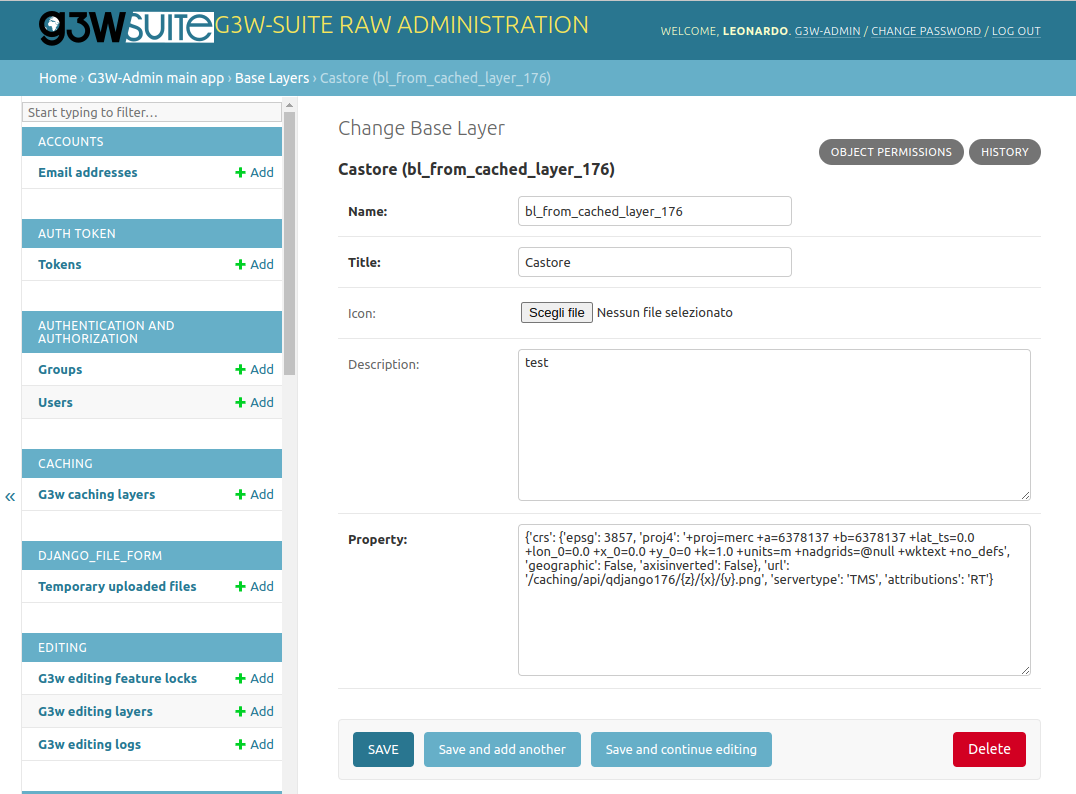Image resolution: width=1076 pixels, height=794 pixels.
Task: Open the Editing section header
Action: (x=152, y=647)
